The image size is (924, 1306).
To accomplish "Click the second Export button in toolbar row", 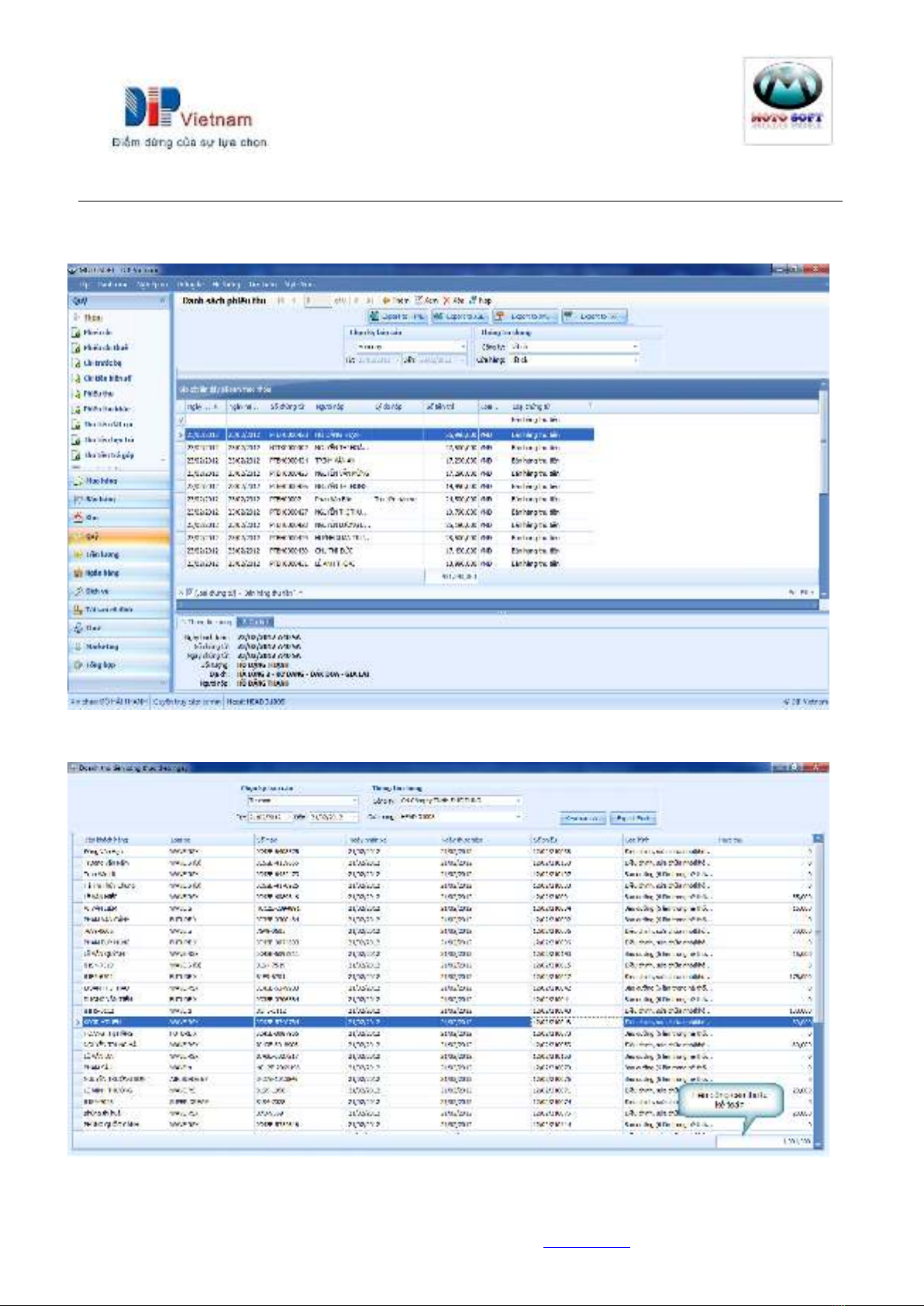I will tap(460, 316).
